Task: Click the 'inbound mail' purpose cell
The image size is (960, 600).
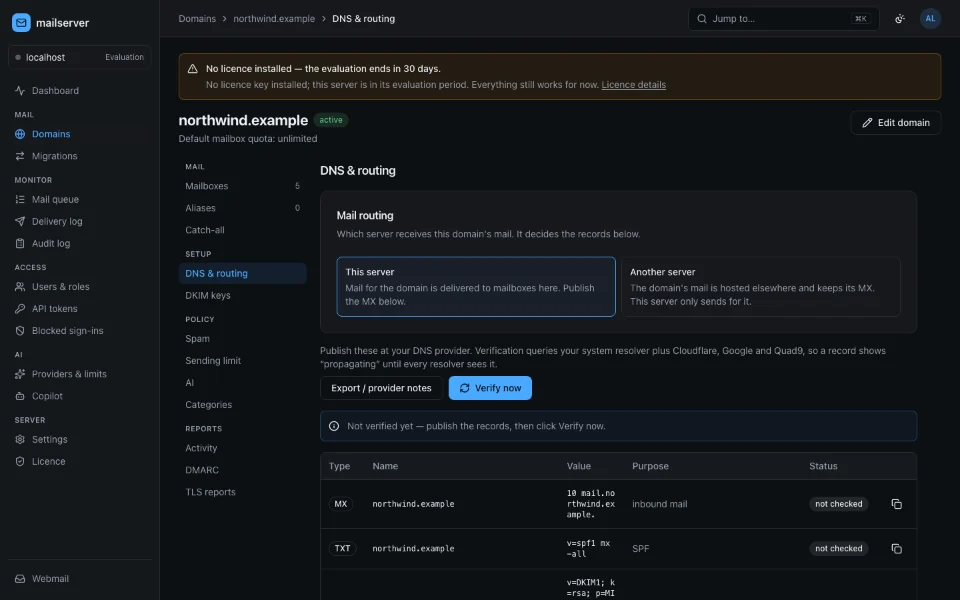Action: 659,504
